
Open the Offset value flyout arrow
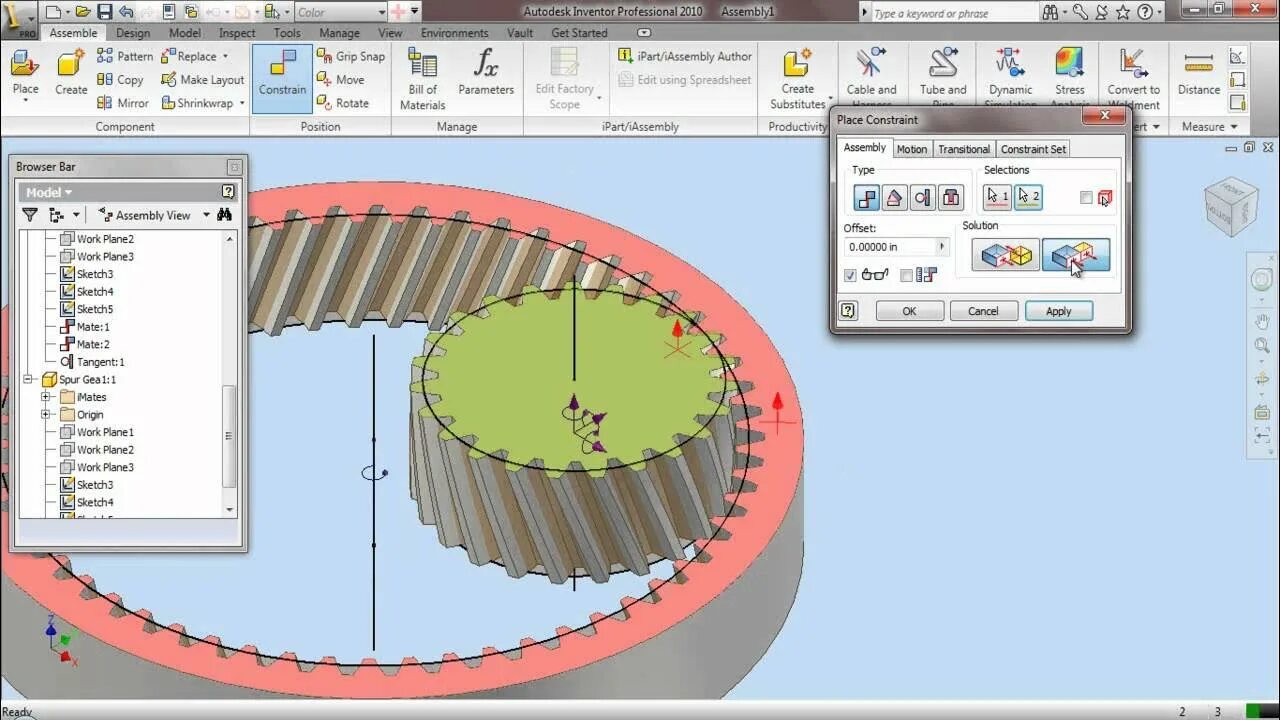click(x=941, y=246)
